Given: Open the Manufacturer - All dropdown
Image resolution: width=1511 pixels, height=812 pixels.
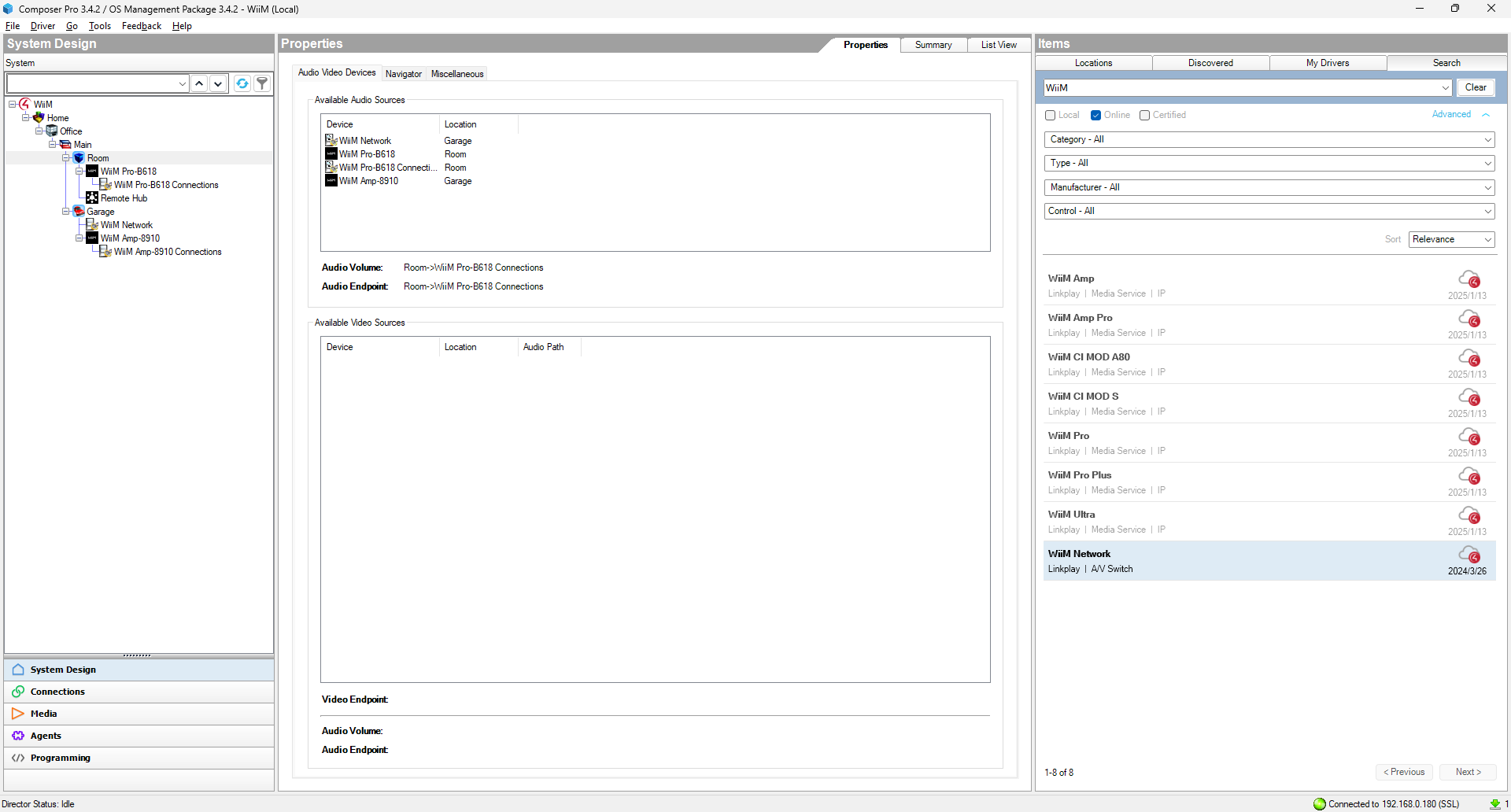Looking at the screenshot, I should [x=1269, y=187].
